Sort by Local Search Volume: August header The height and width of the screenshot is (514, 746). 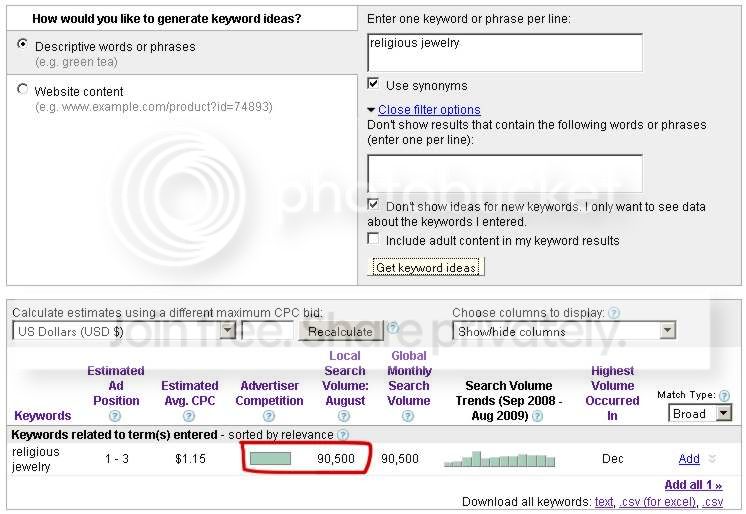coord(345,378)
